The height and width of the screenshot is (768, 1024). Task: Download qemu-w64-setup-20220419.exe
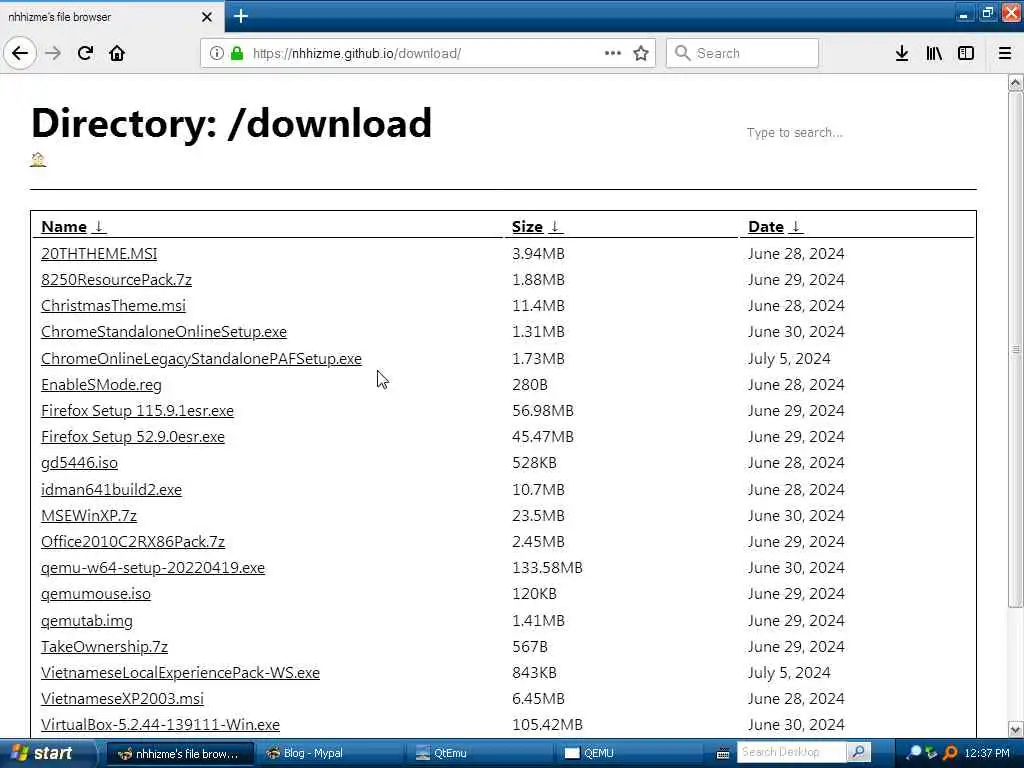pos(153,568)
